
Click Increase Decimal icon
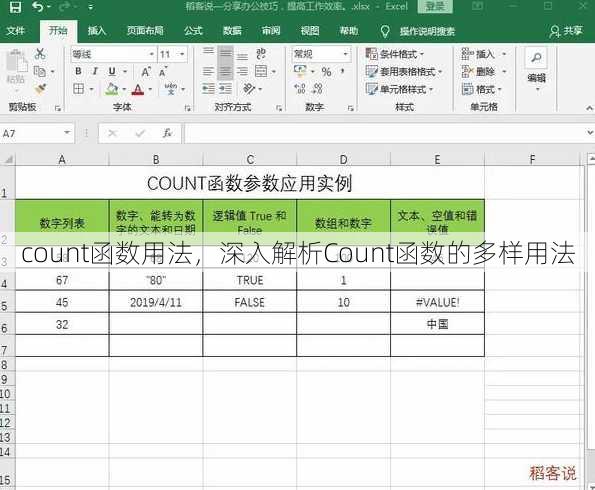(300, 89)
